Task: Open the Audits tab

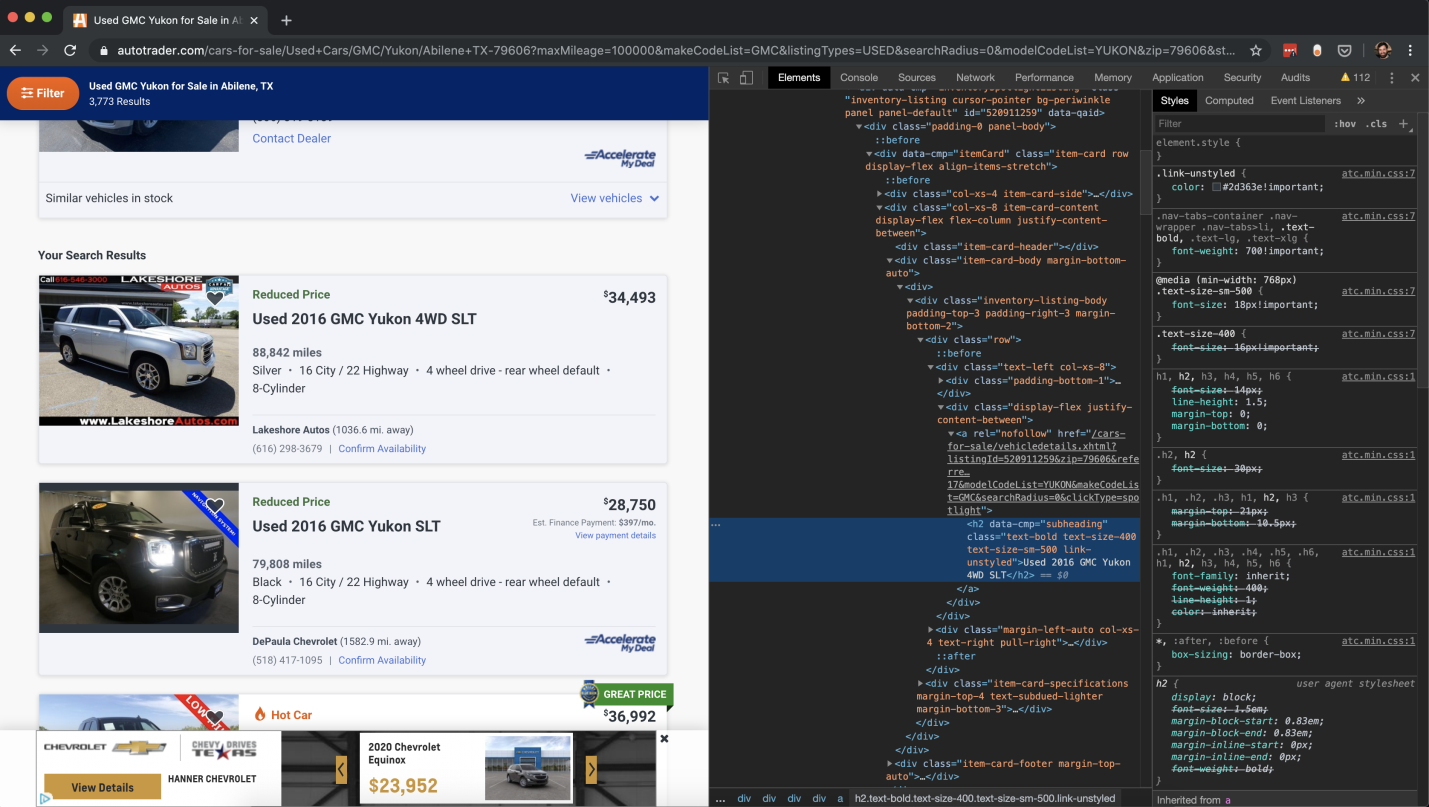Action: click(1295, 78)
